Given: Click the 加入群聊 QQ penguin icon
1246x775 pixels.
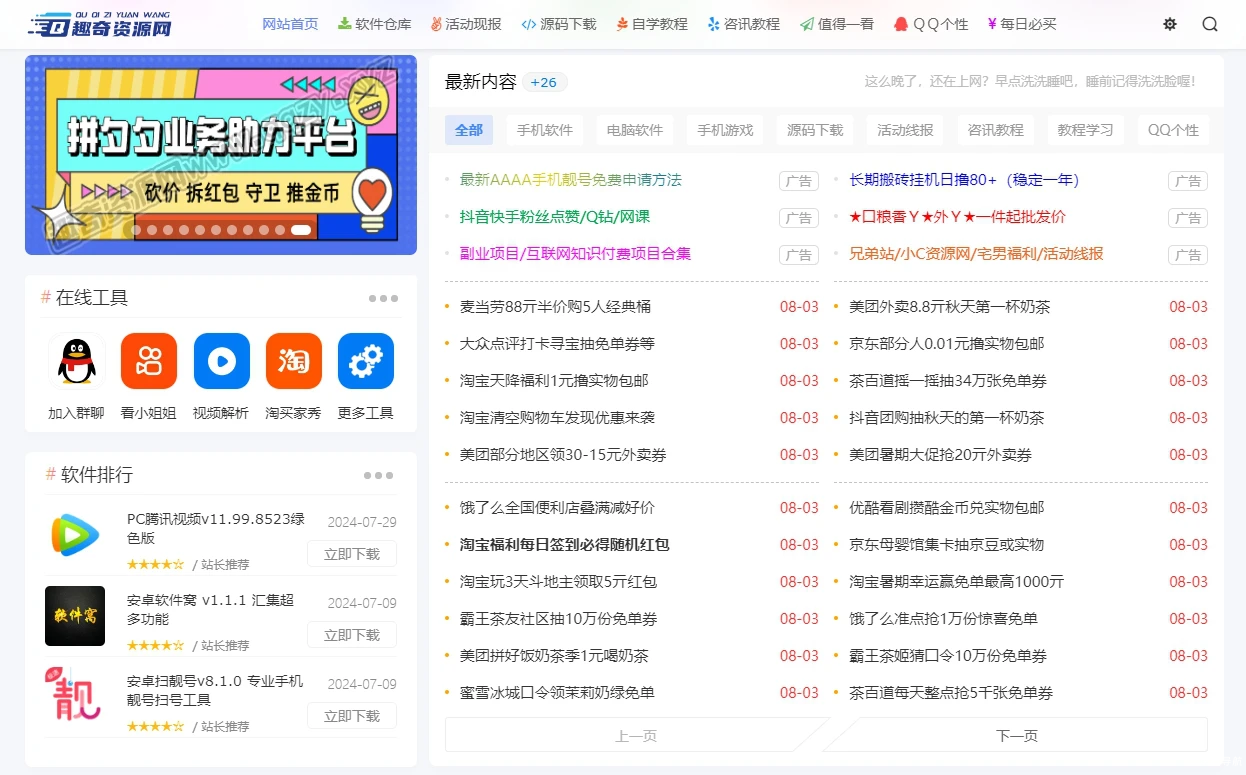Looking at the screenshot, I should (76, 361).
